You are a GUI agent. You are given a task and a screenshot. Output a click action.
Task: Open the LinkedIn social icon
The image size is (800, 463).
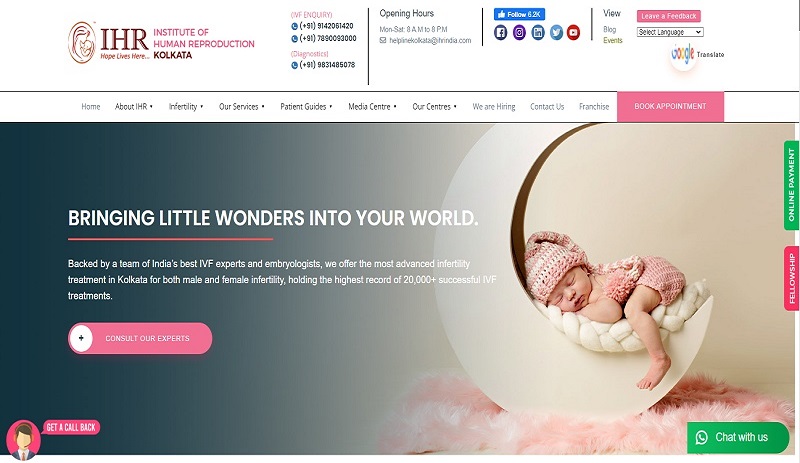point(538,33)
